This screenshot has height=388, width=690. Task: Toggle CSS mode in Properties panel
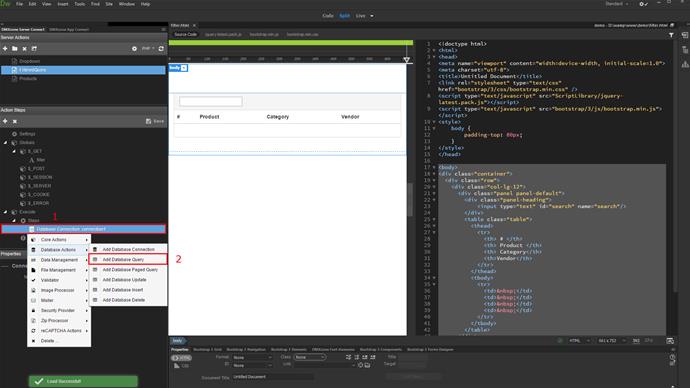point(181,366)
